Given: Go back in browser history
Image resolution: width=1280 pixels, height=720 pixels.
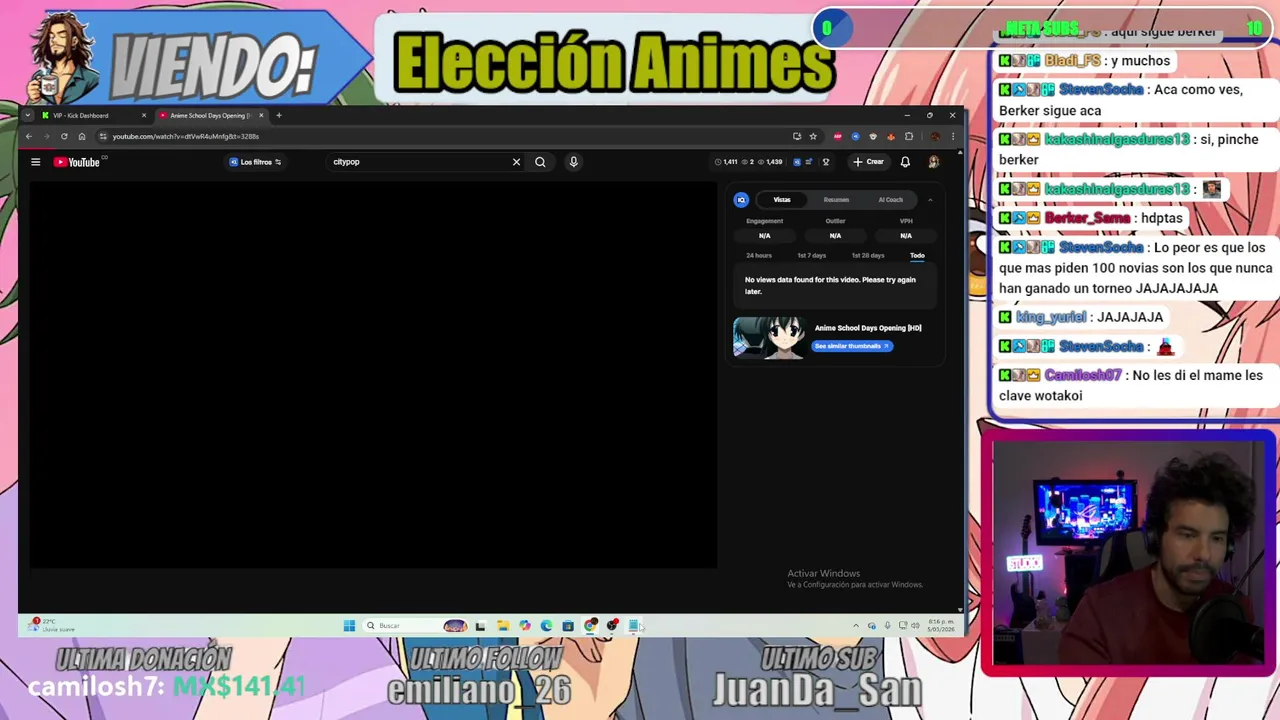Looking at the screenshot, I should pos(29,136).
